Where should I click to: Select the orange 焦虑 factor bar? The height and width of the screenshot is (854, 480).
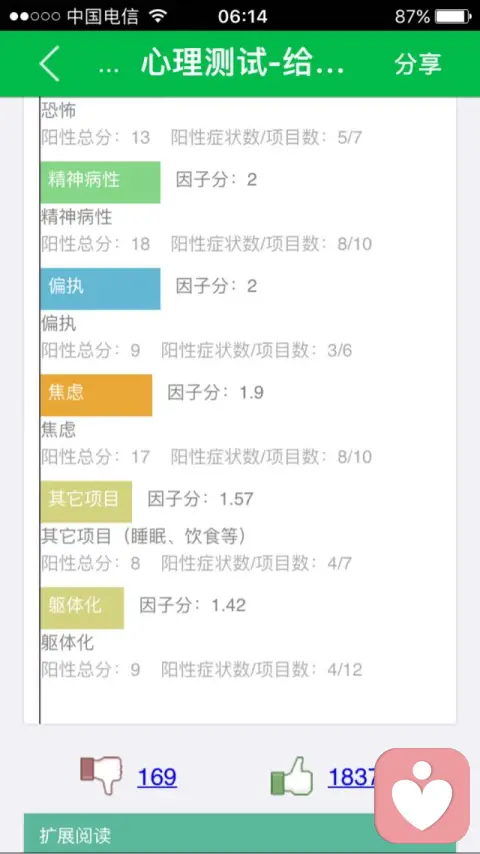click(x=96, y=395)
